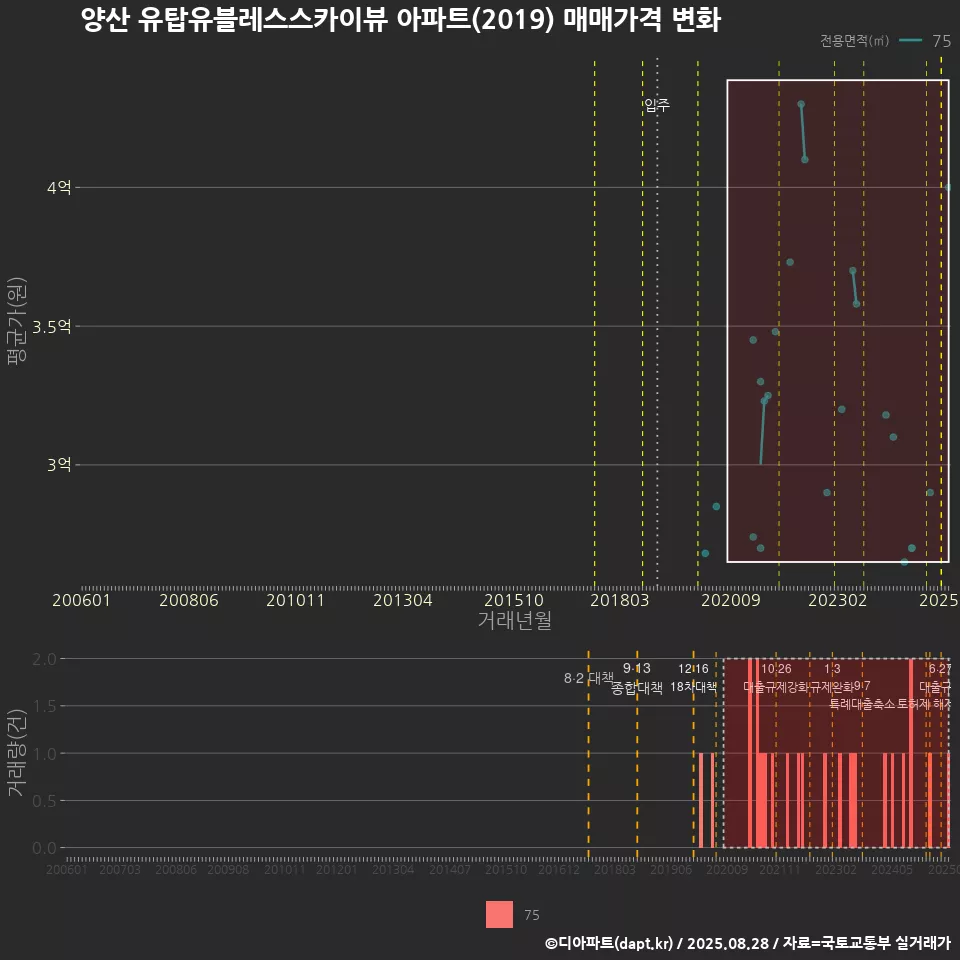
Task: Click the '3.5억' price axis label
Action: coord(52,326)
